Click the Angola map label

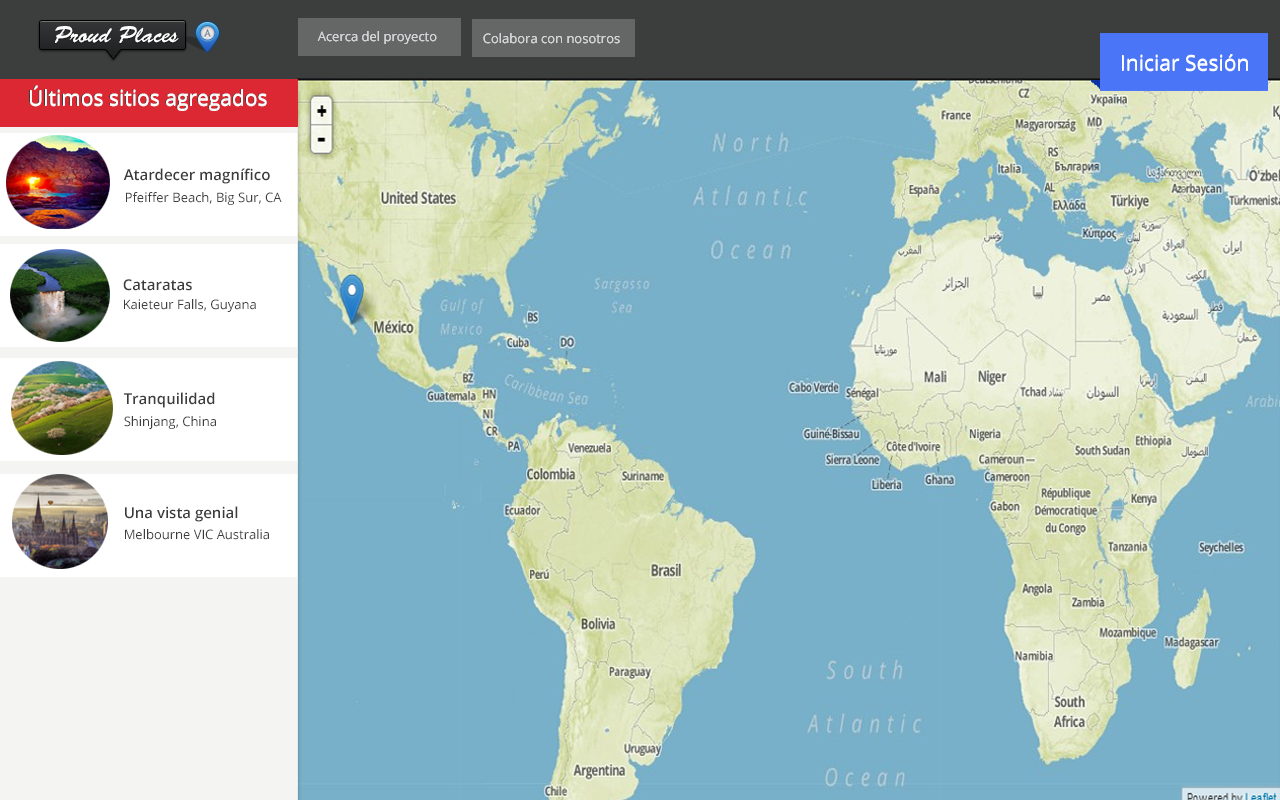[x=1037, y=589]
